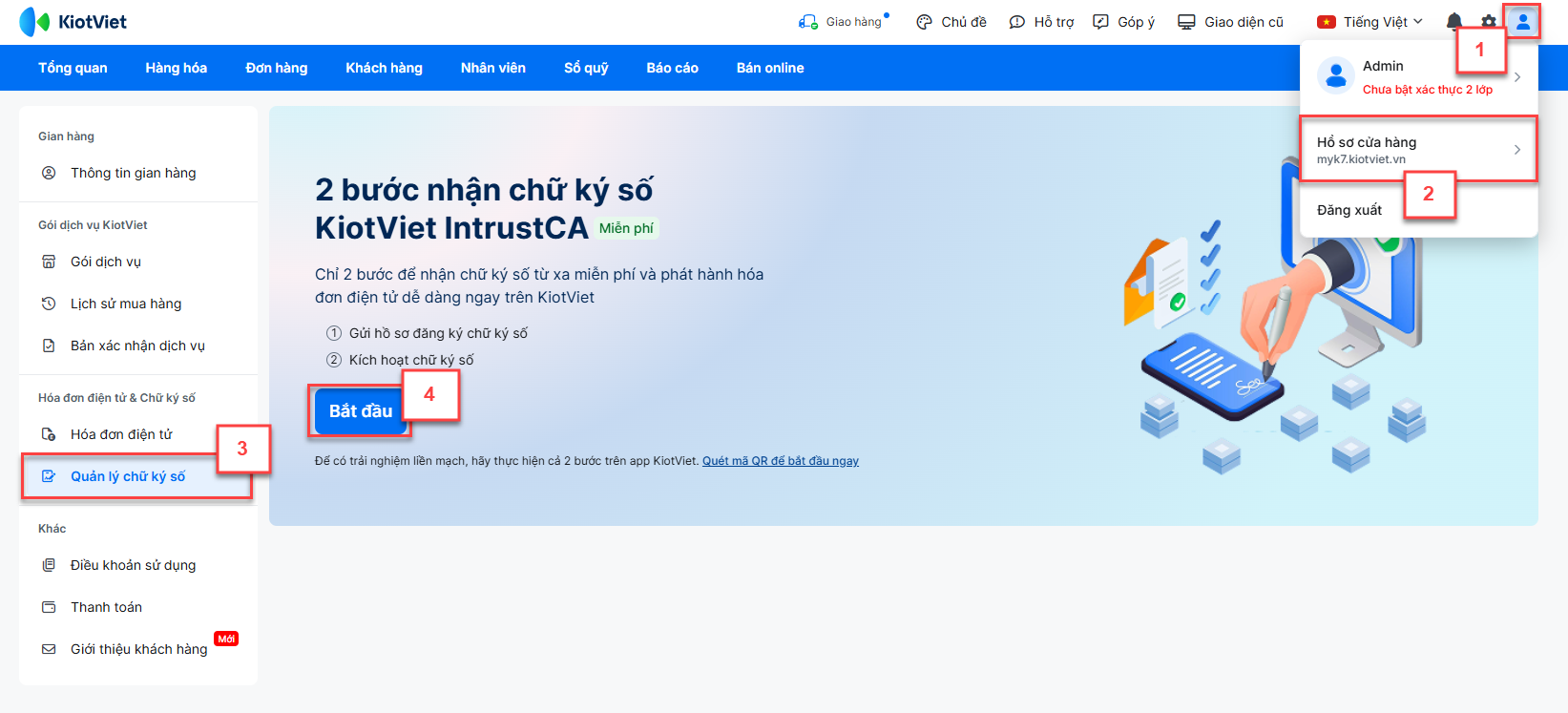Click the Miễn phí badge
The height and width of the screenshot is (713, 1568).
pos(626,228)
